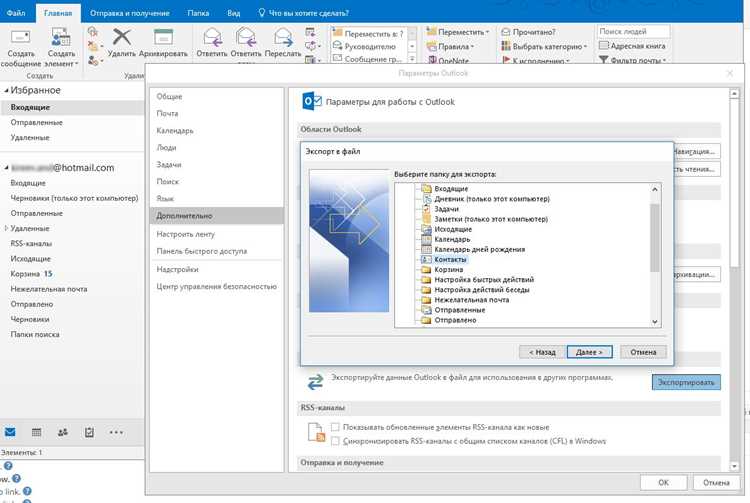Open the Главная ribbon tab

[58, 13]
